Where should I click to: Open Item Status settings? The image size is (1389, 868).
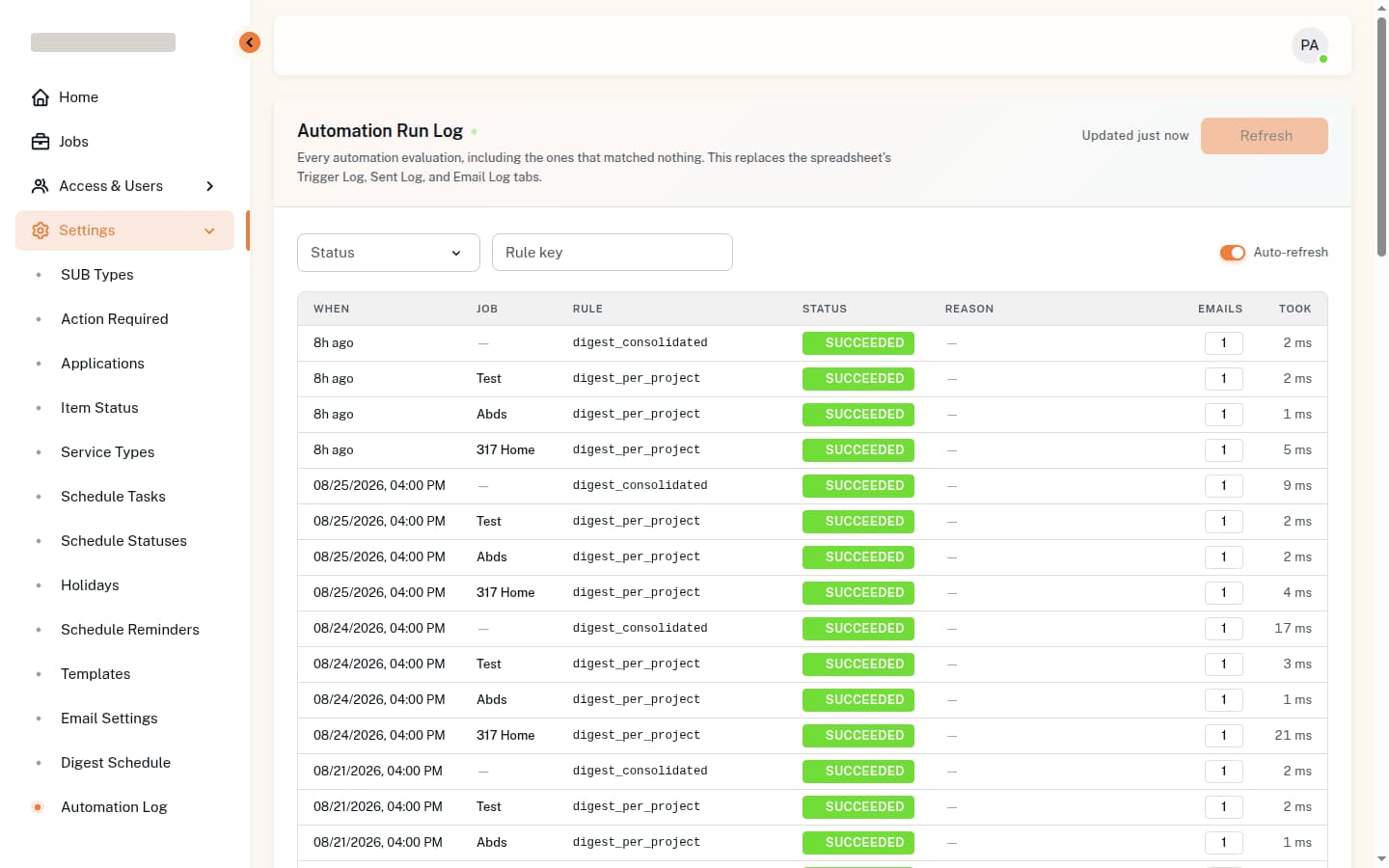tap(99, 408)
